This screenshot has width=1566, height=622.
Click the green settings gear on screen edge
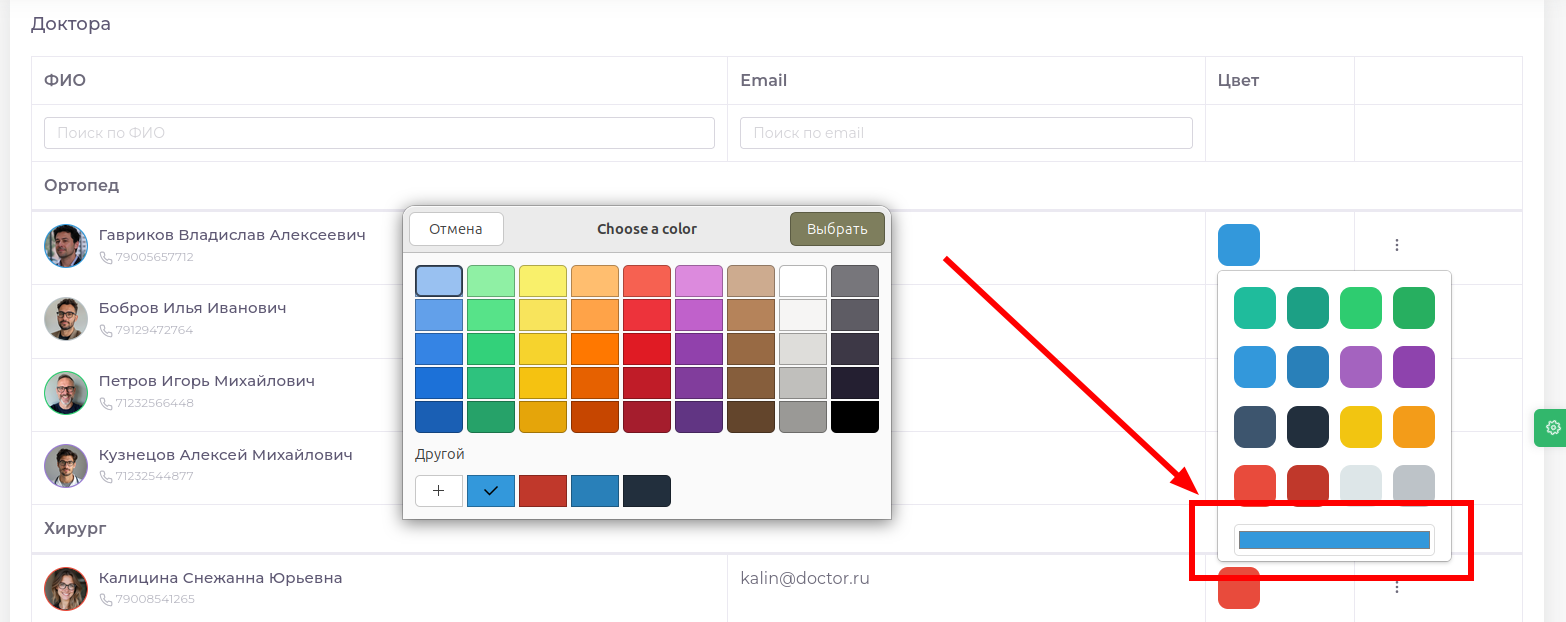click(1552, 427)
